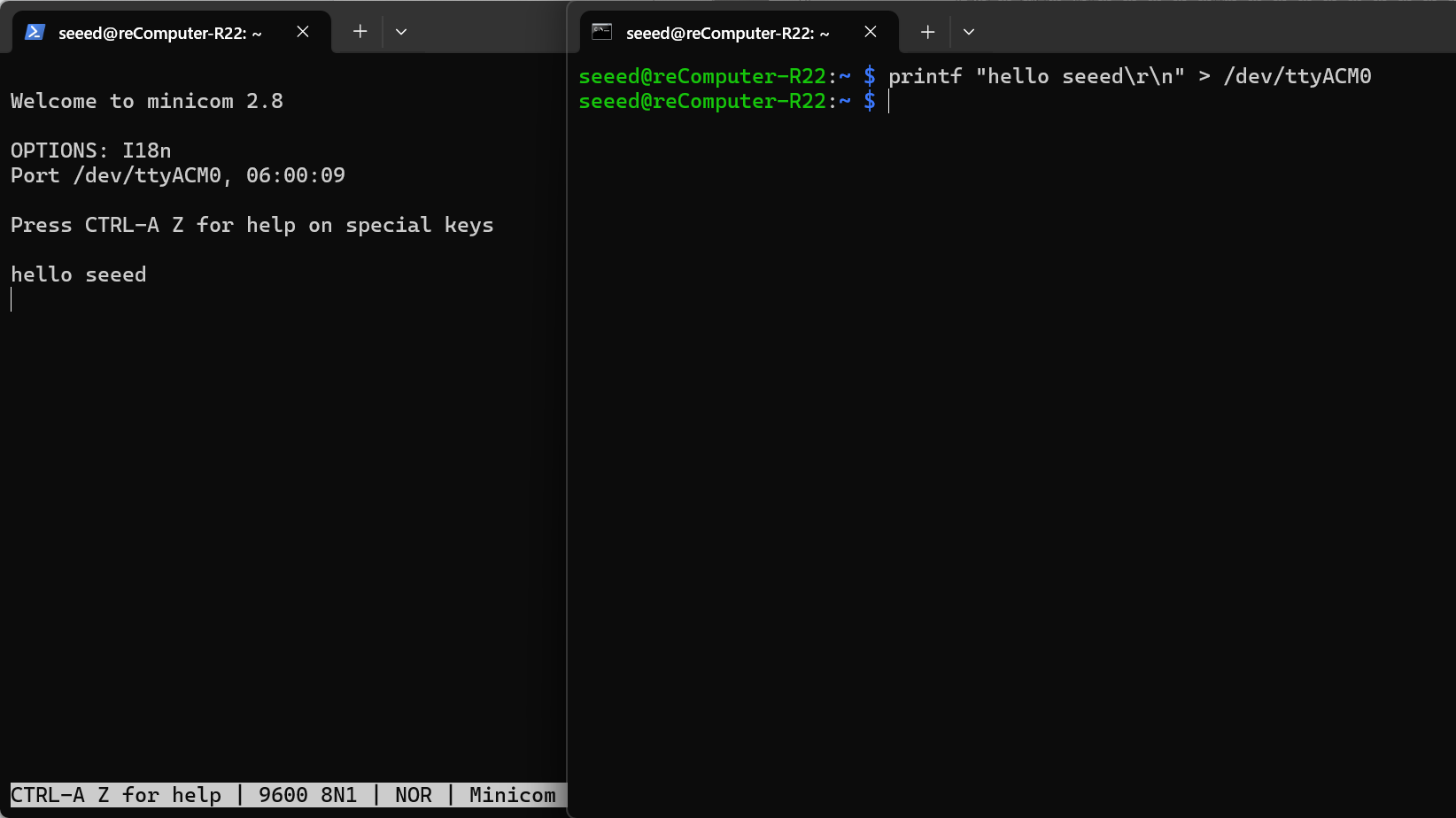
Task: Close the tab of the printf terminal
Action: pyautogui.click(x=871, y=32)
